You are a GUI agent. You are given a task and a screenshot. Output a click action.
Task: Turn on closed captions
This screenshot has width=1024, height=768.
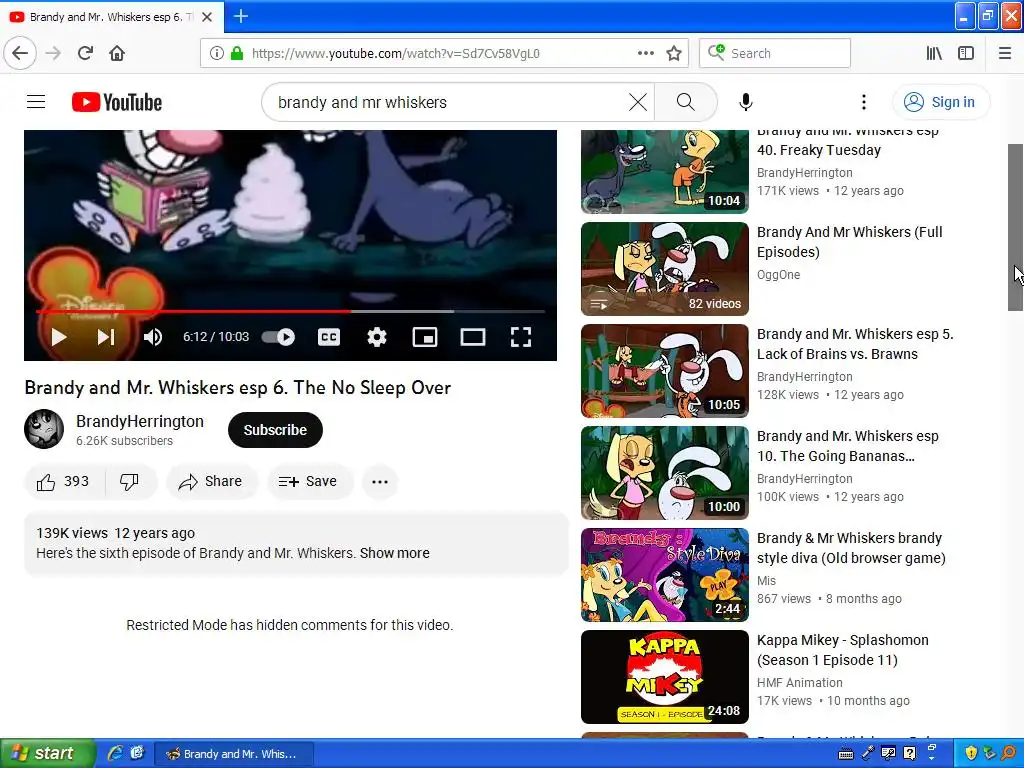[328, 337]
